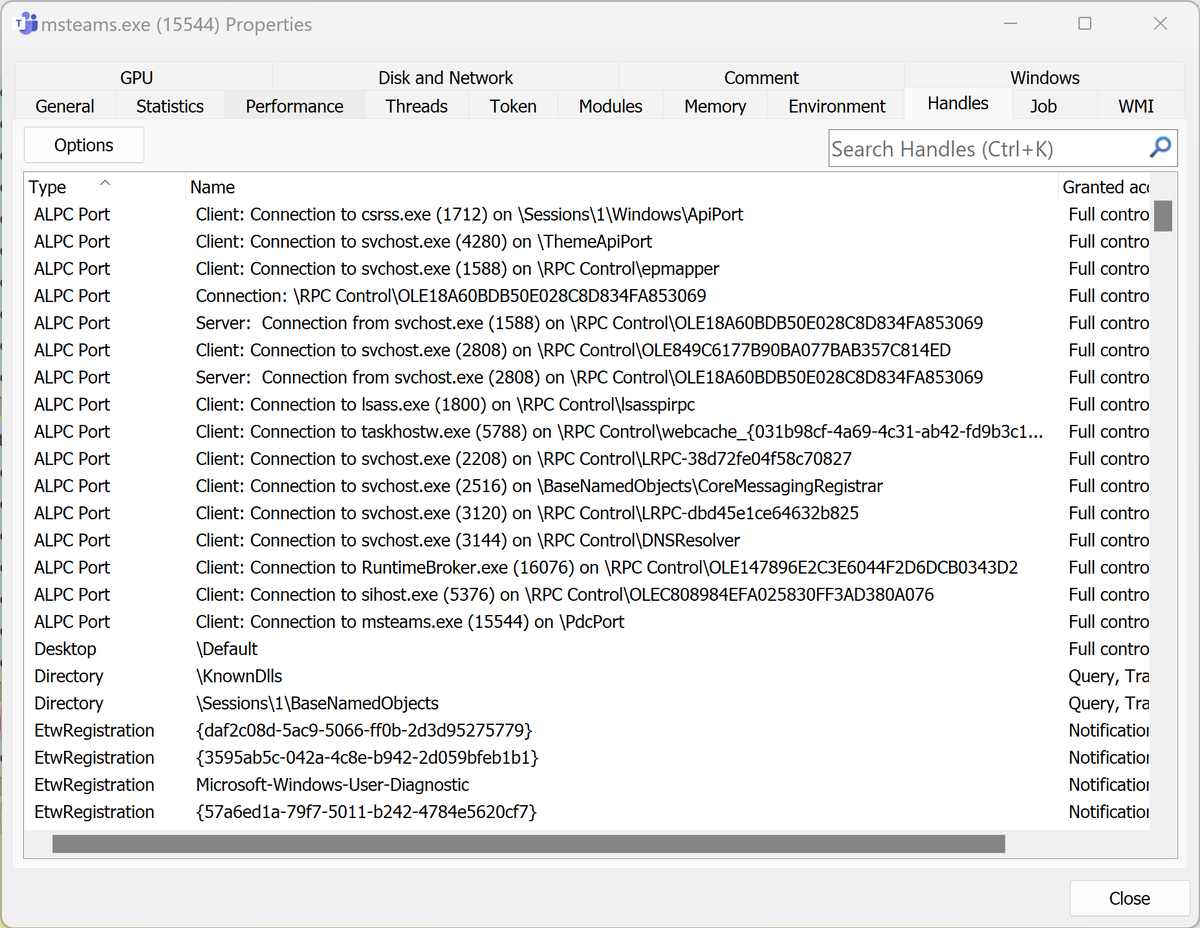Click the search magnifier icon

point(1160,148)
